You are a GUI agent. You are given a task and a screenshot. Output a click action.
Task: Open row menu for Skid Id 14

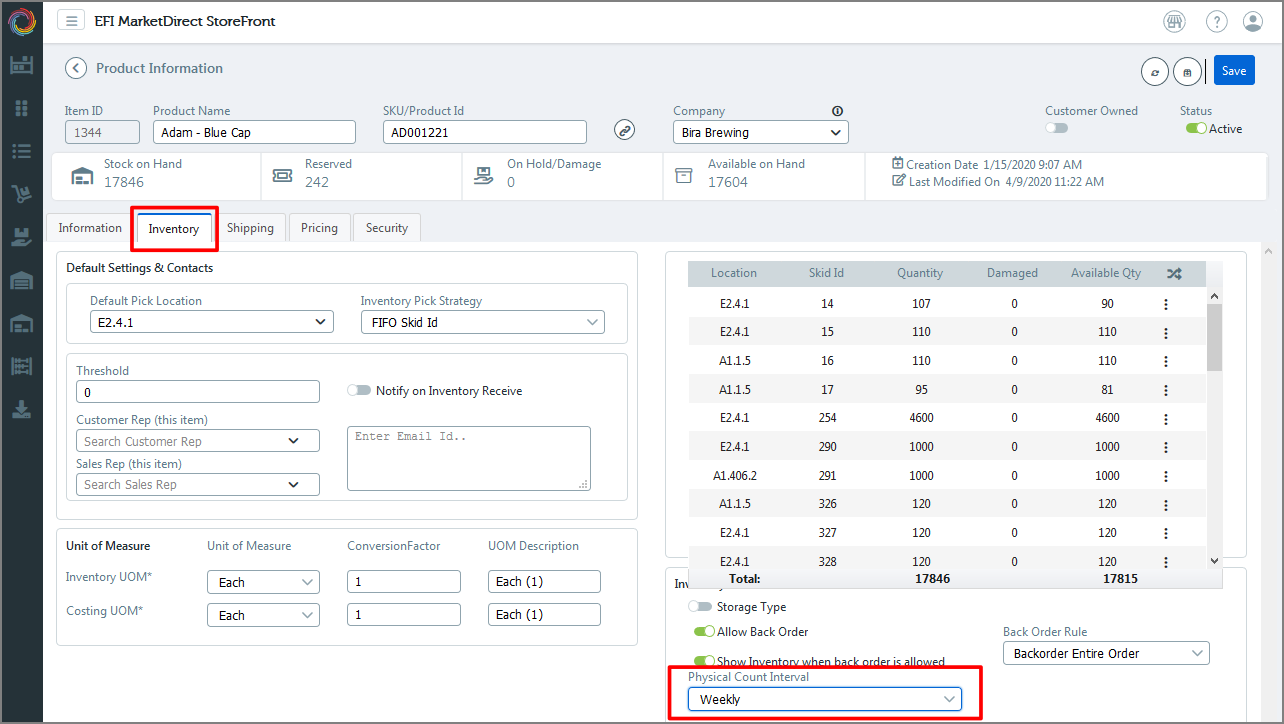point(1166,304)
